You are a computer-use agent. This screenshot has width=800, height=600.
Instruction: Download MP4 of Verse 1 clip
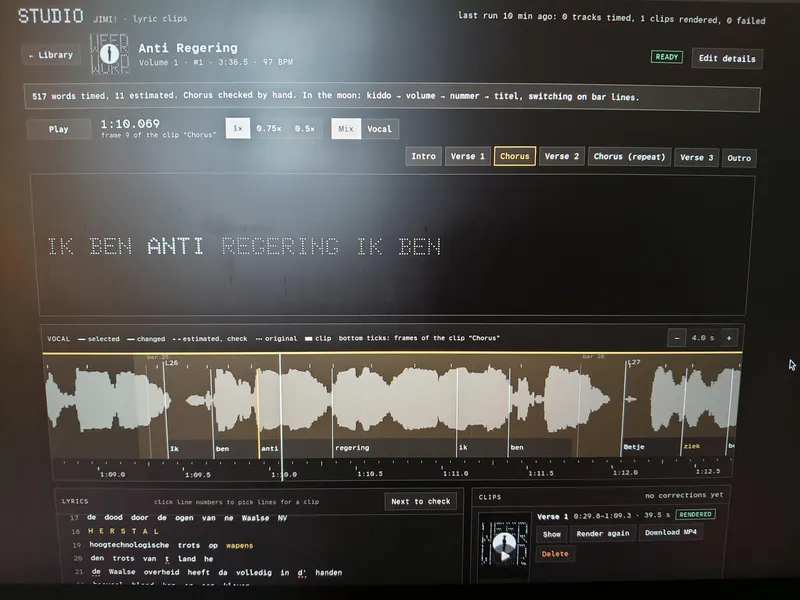pos(670,532)
